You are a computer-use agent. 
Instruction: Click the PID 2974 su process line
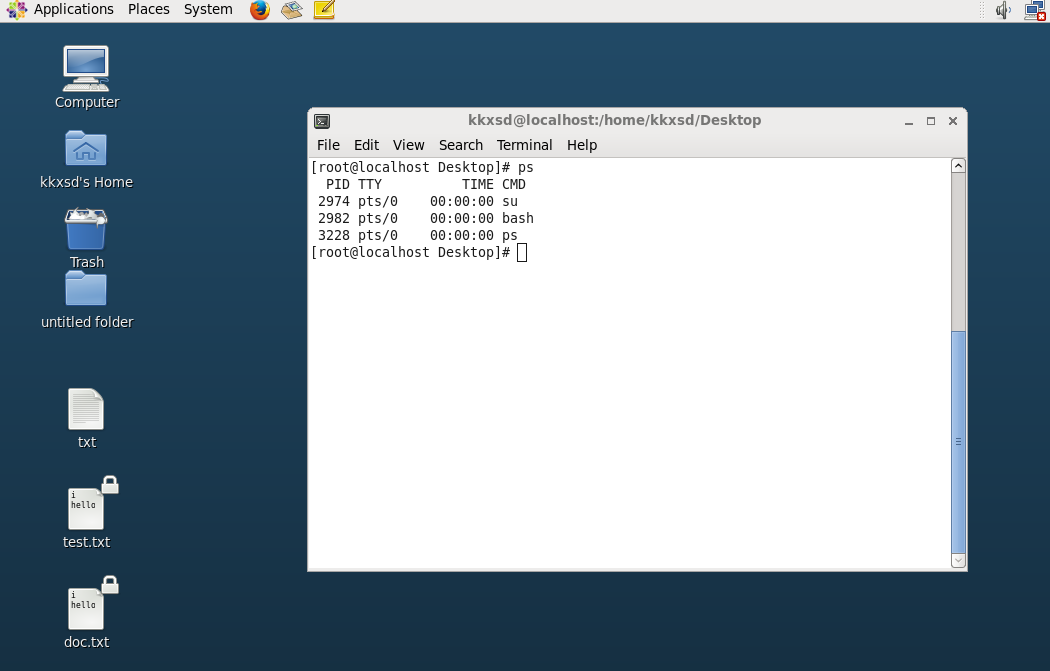pyautogui.click(x=418, y=202)
